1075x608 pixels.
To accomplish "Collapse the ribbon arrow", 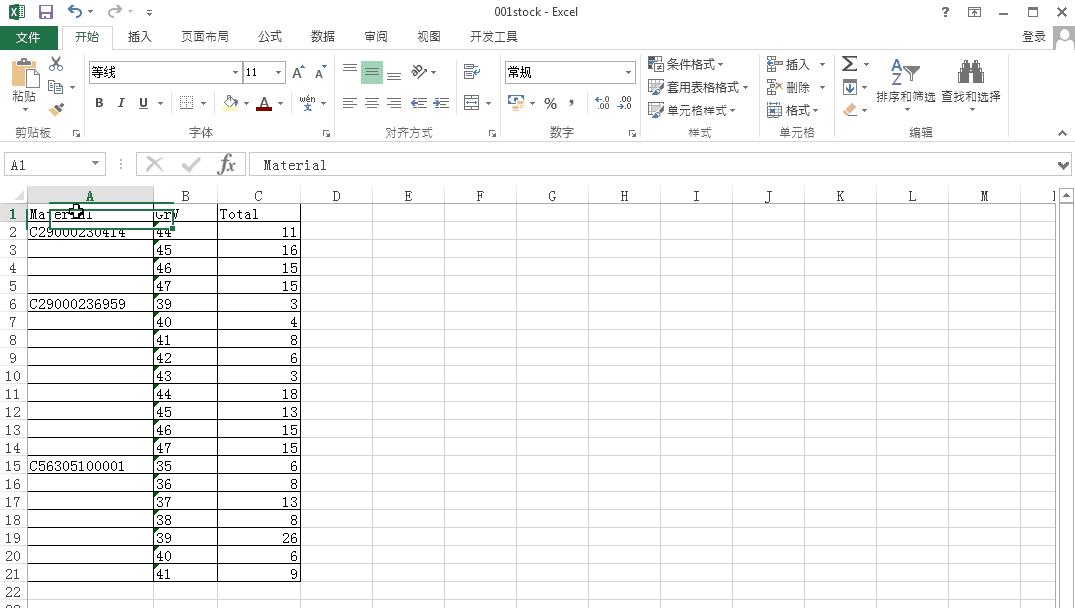I will coord(1062,133).
